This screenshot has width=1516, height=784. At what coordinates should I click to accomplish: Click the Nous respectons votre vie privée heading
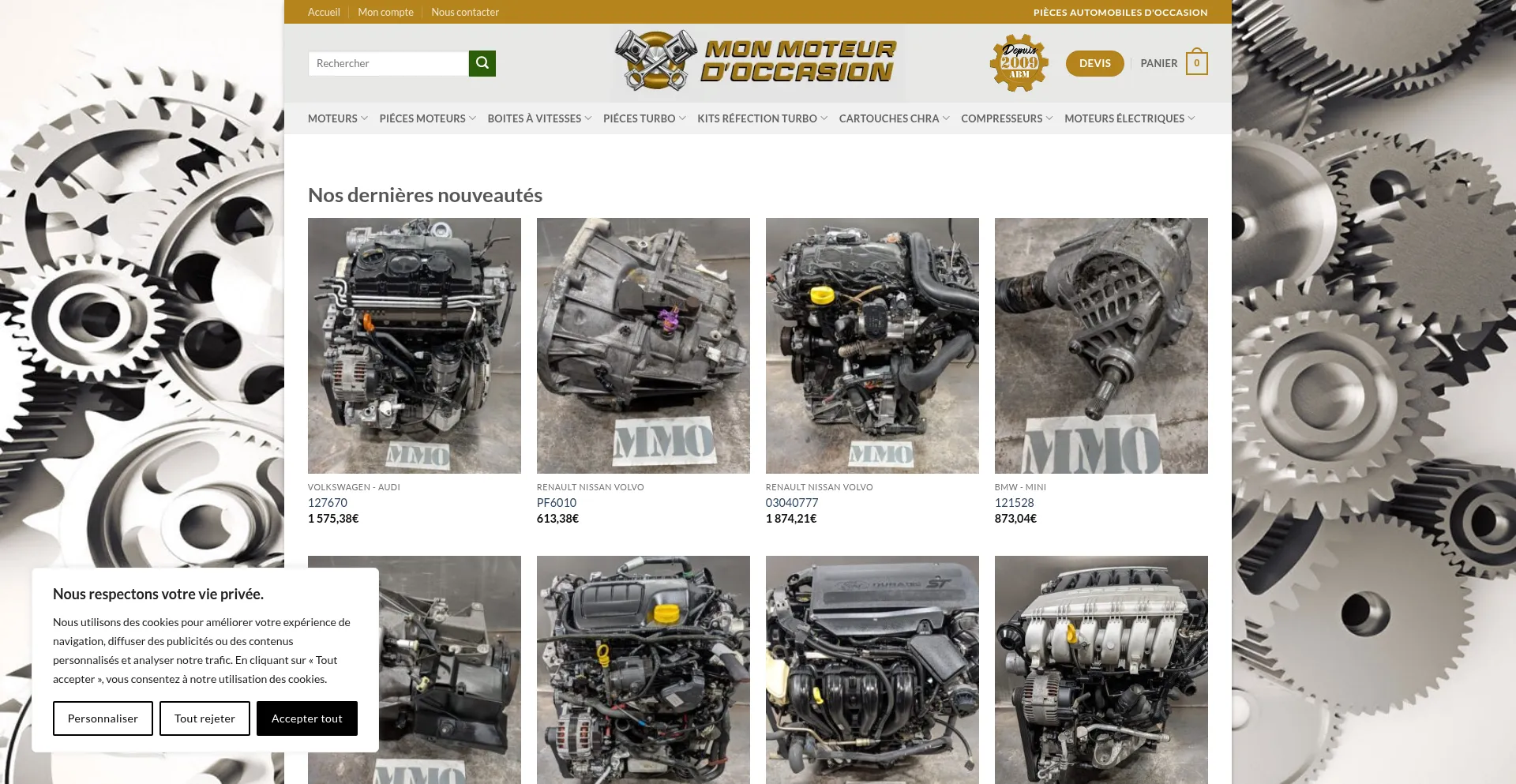click(x=158, y=594)
